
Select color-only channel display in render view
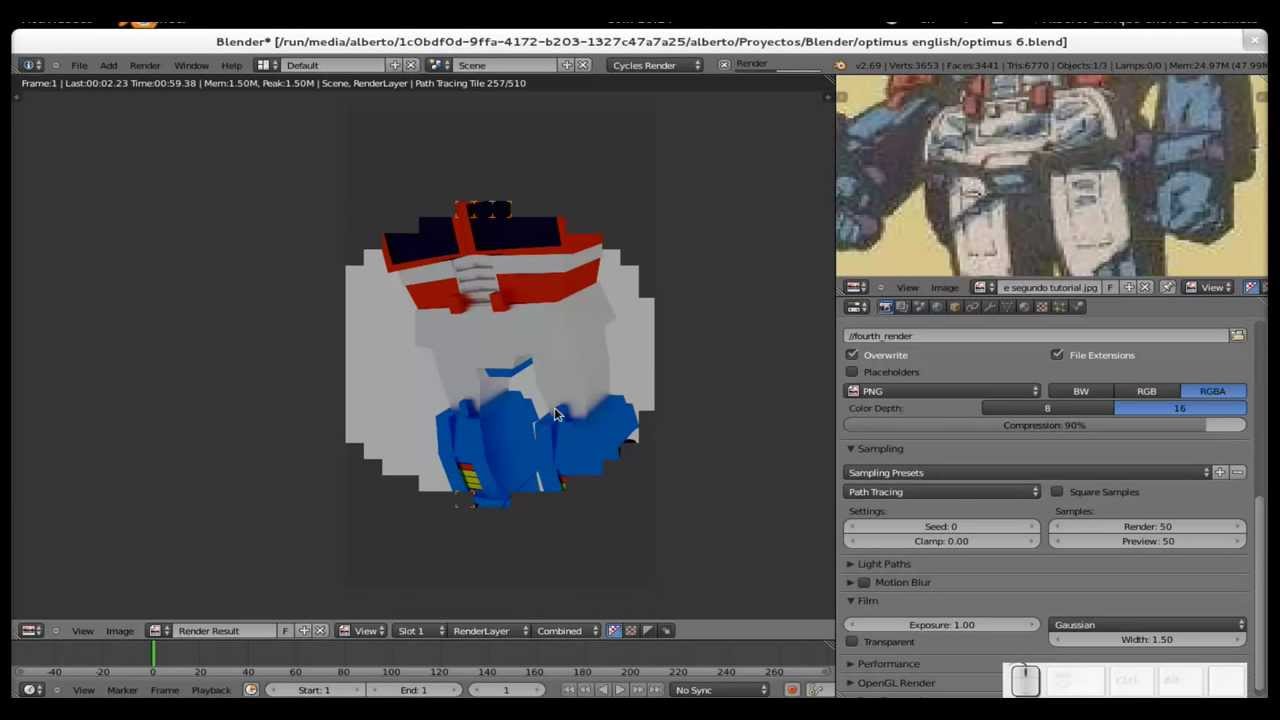pyautogui.click(x=631, y=631)
